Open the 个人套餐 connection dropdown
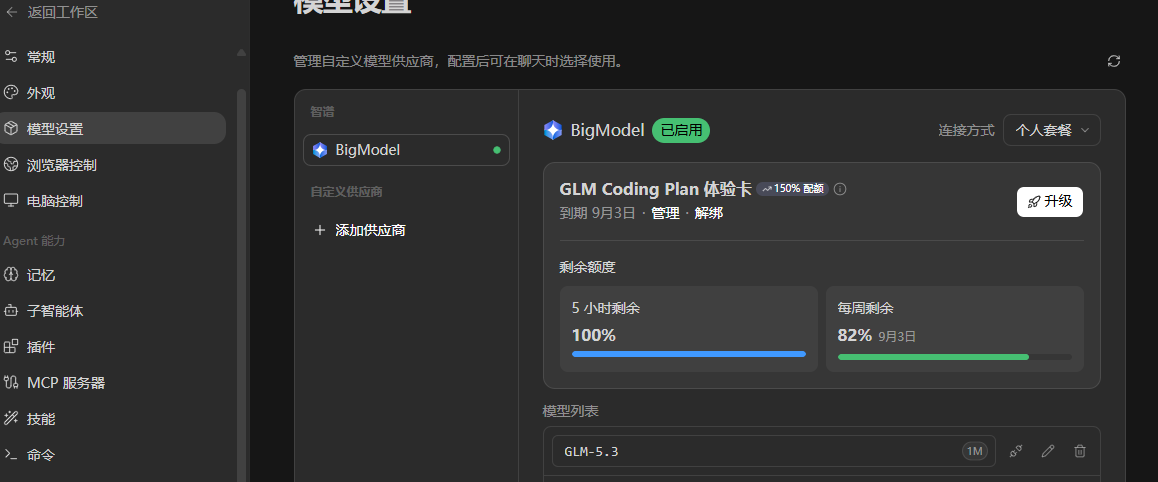Image resolution: width=1158 pixels, height=482 pixels. pyautogui.click(x=1052, y=130)
